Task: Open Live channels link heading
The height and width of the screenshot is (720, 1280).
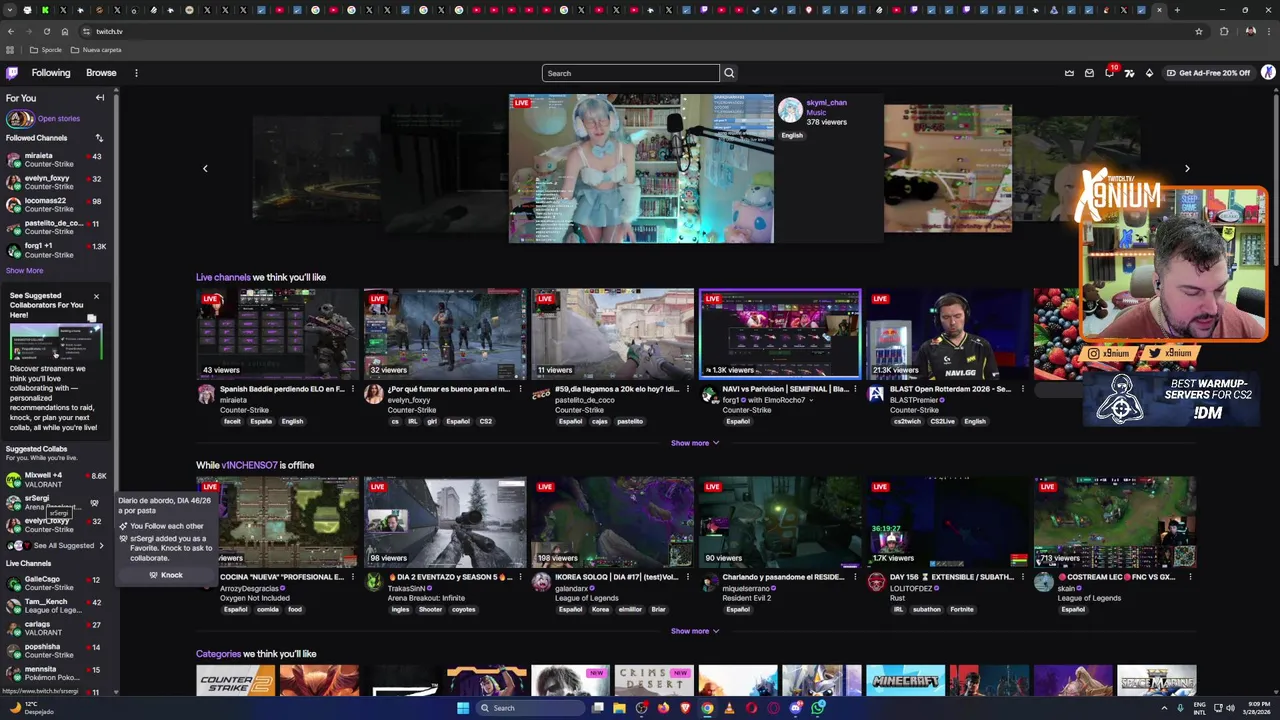Action: pos(223,277)
